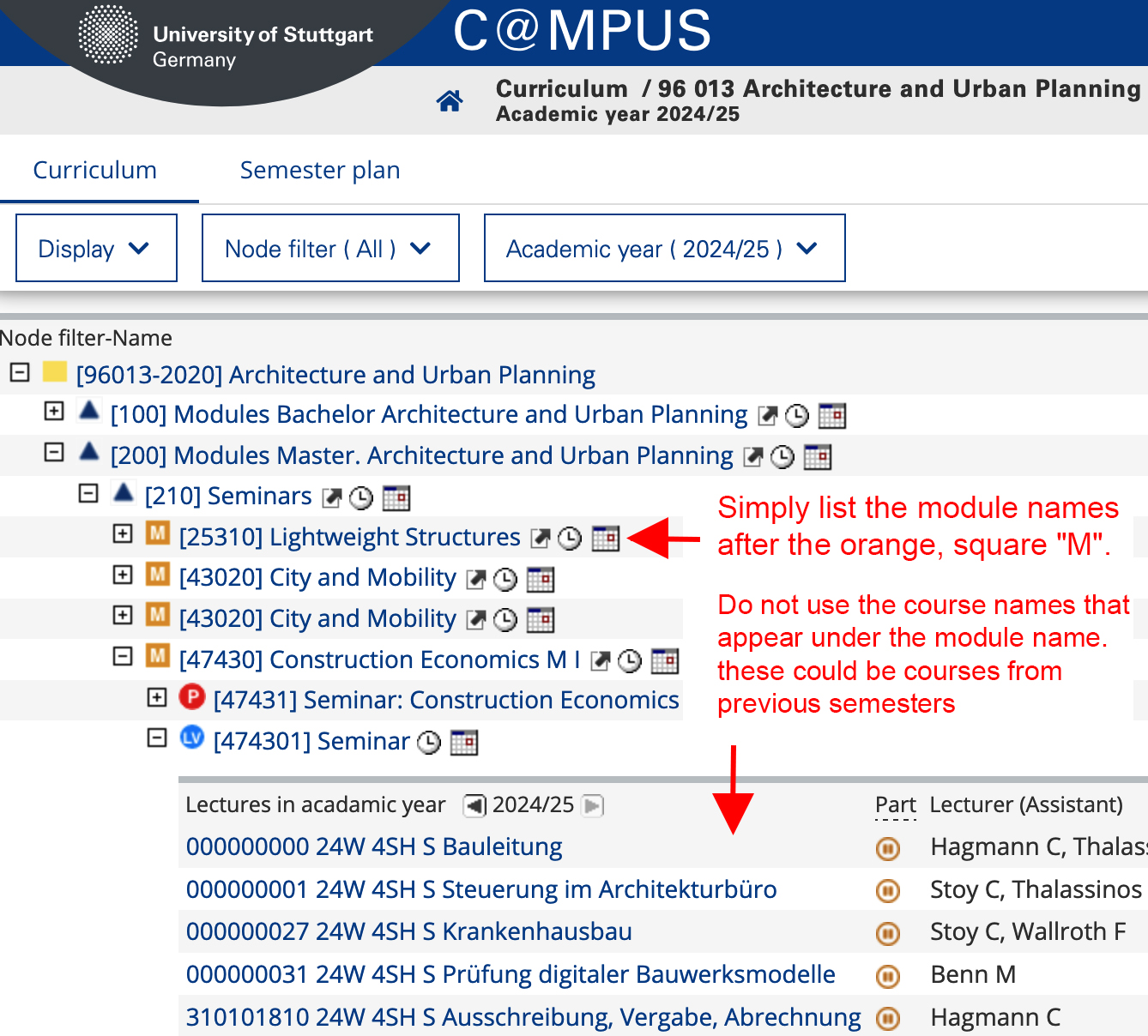Open [96013-2020] Architecture and Urban Planning link
1148x1036 pixels.
(335, 375)
